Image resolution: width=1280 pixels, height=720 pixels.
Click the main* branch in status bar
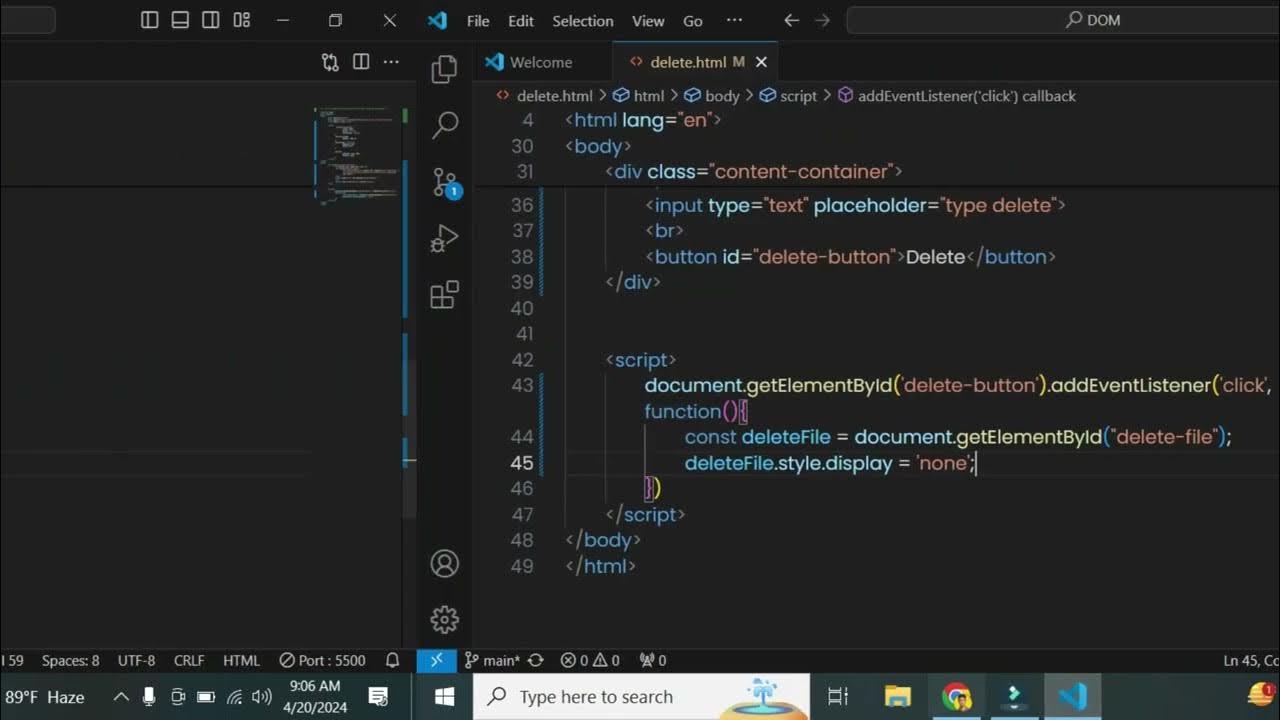[x=493, y=660]
